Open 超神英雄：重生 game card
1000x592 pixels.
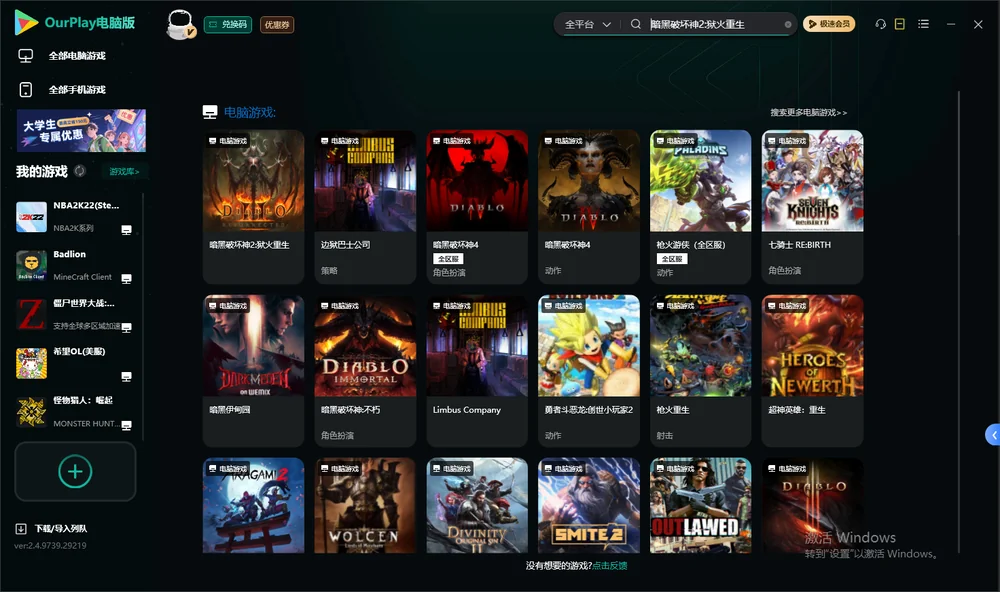point(812,371)
